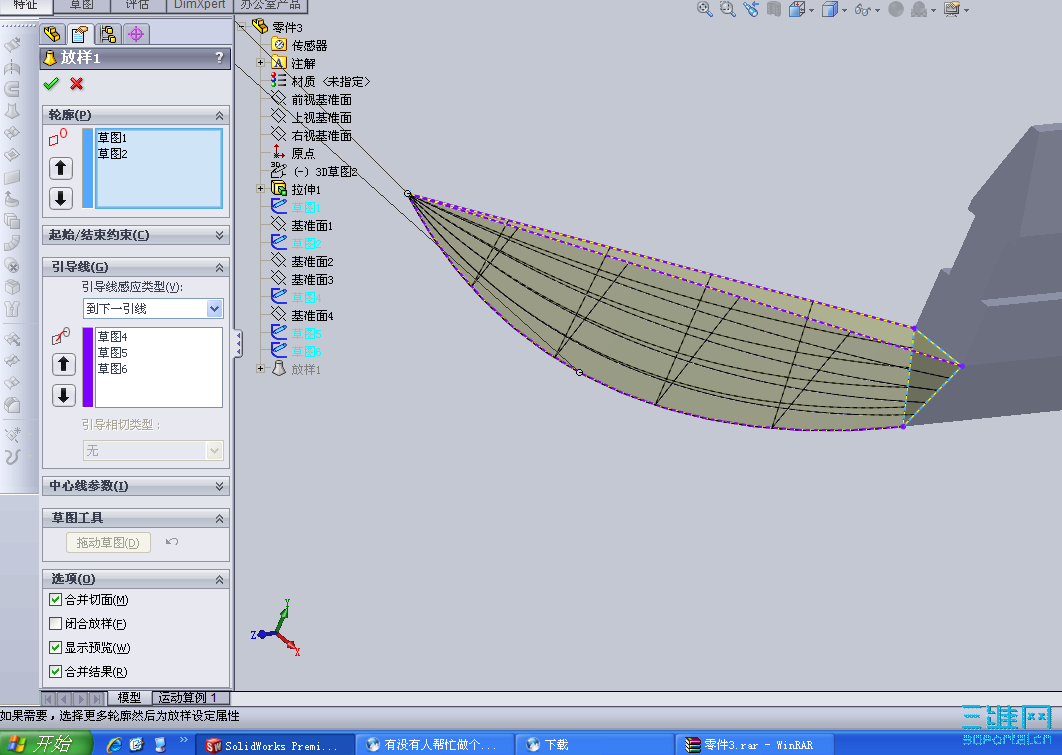The height and width of the screenshot is (755, 1062).
Task: Switch to the 办公室产品 tab
Action: pyautogui.click(x=271, y=5)
